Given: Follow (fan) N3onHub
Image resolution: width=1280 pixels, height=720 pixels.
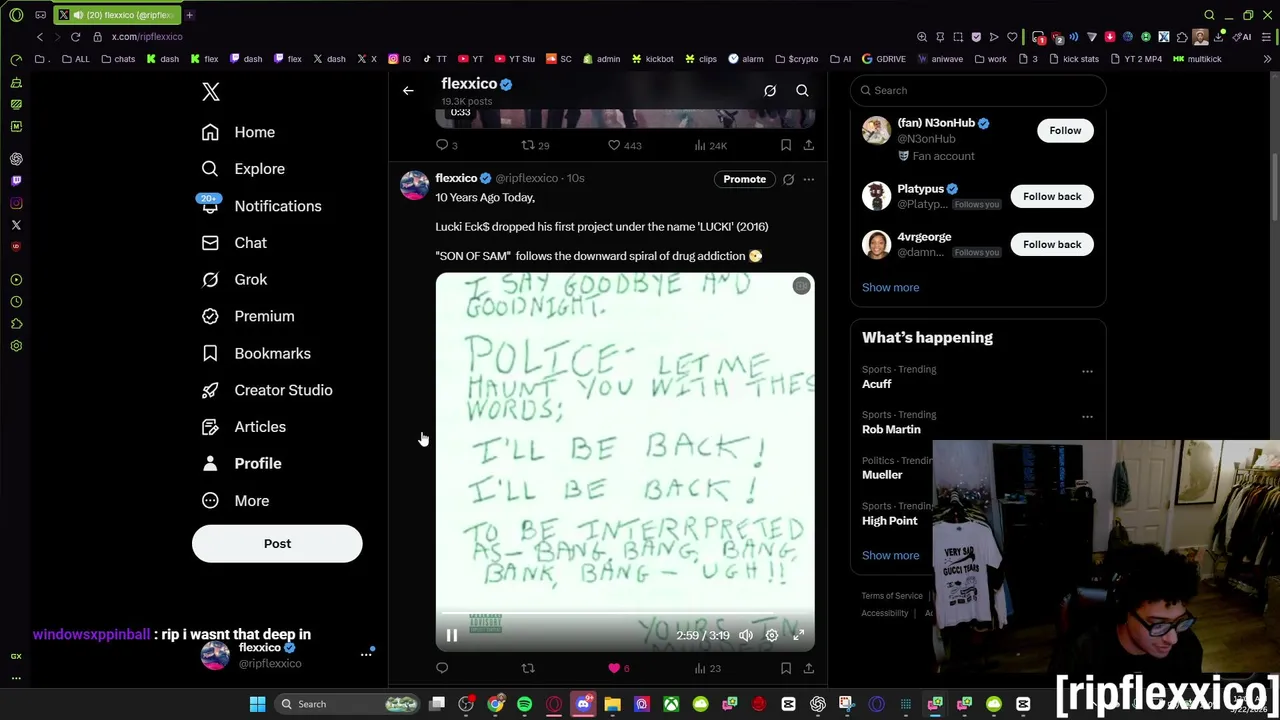Looking at the screenshot, I should 1065,131.
